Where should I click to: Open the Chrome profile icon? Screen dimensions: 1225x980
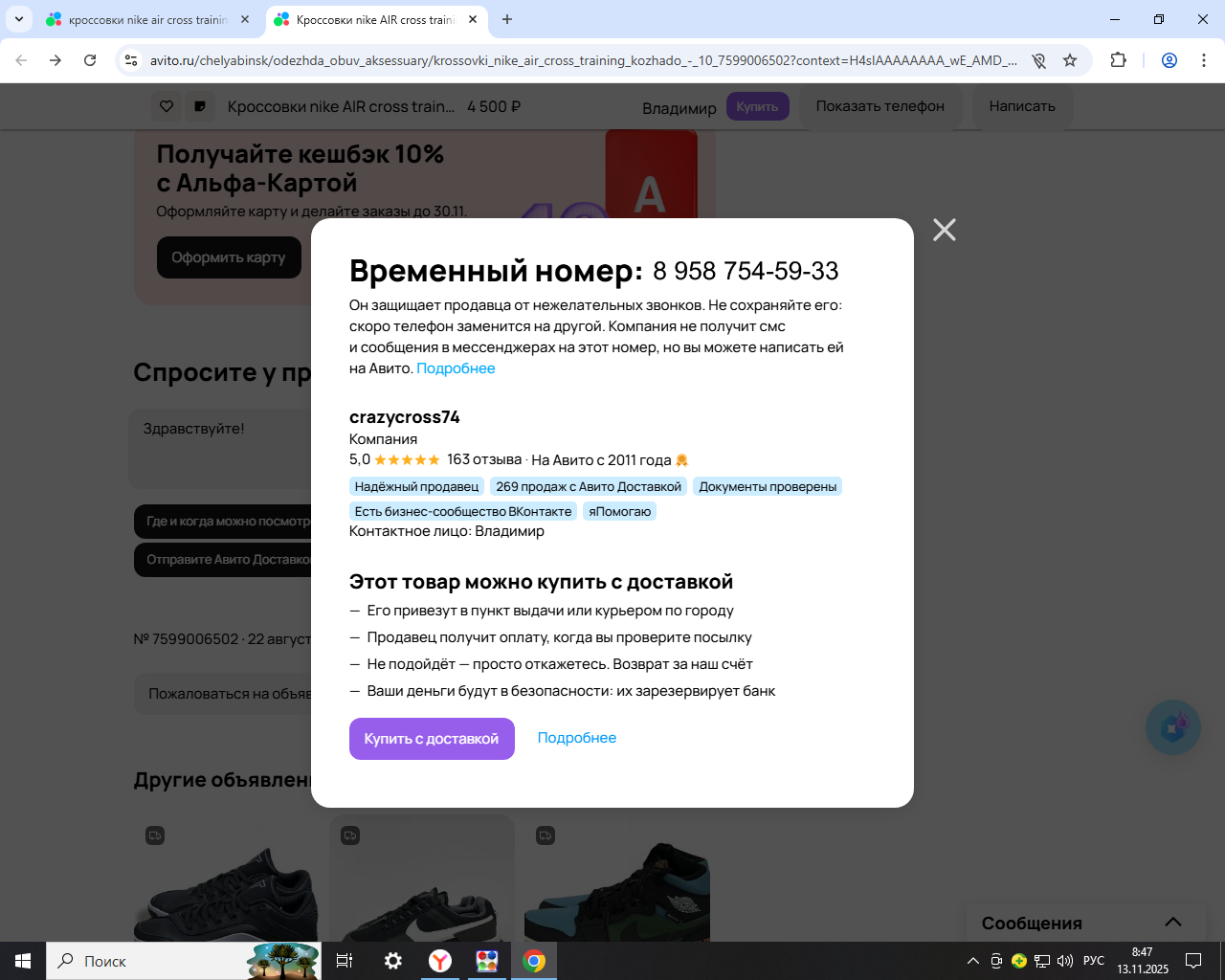[1169, 60]
